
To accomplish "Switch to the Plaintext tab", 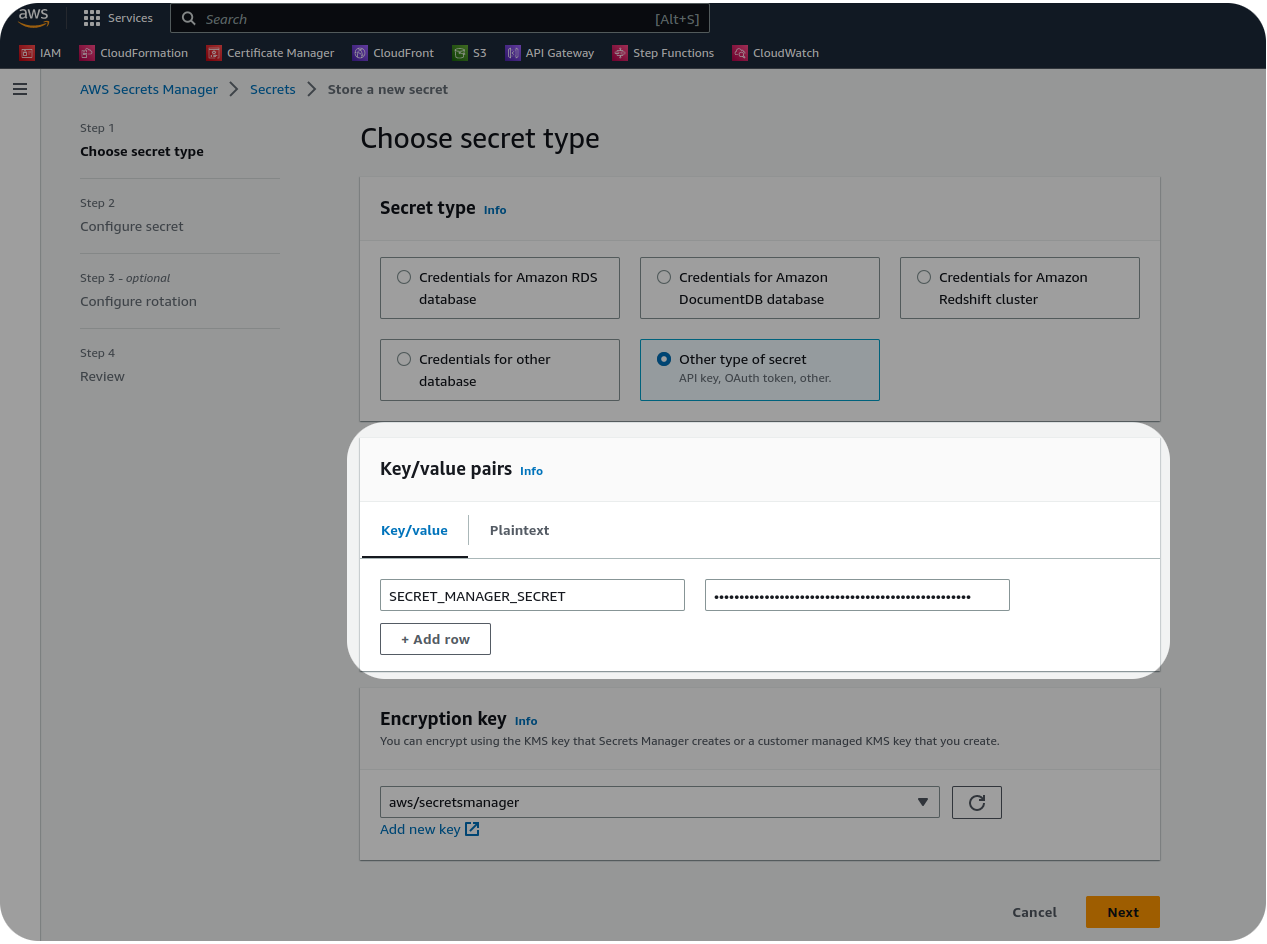I will [519, 530].
